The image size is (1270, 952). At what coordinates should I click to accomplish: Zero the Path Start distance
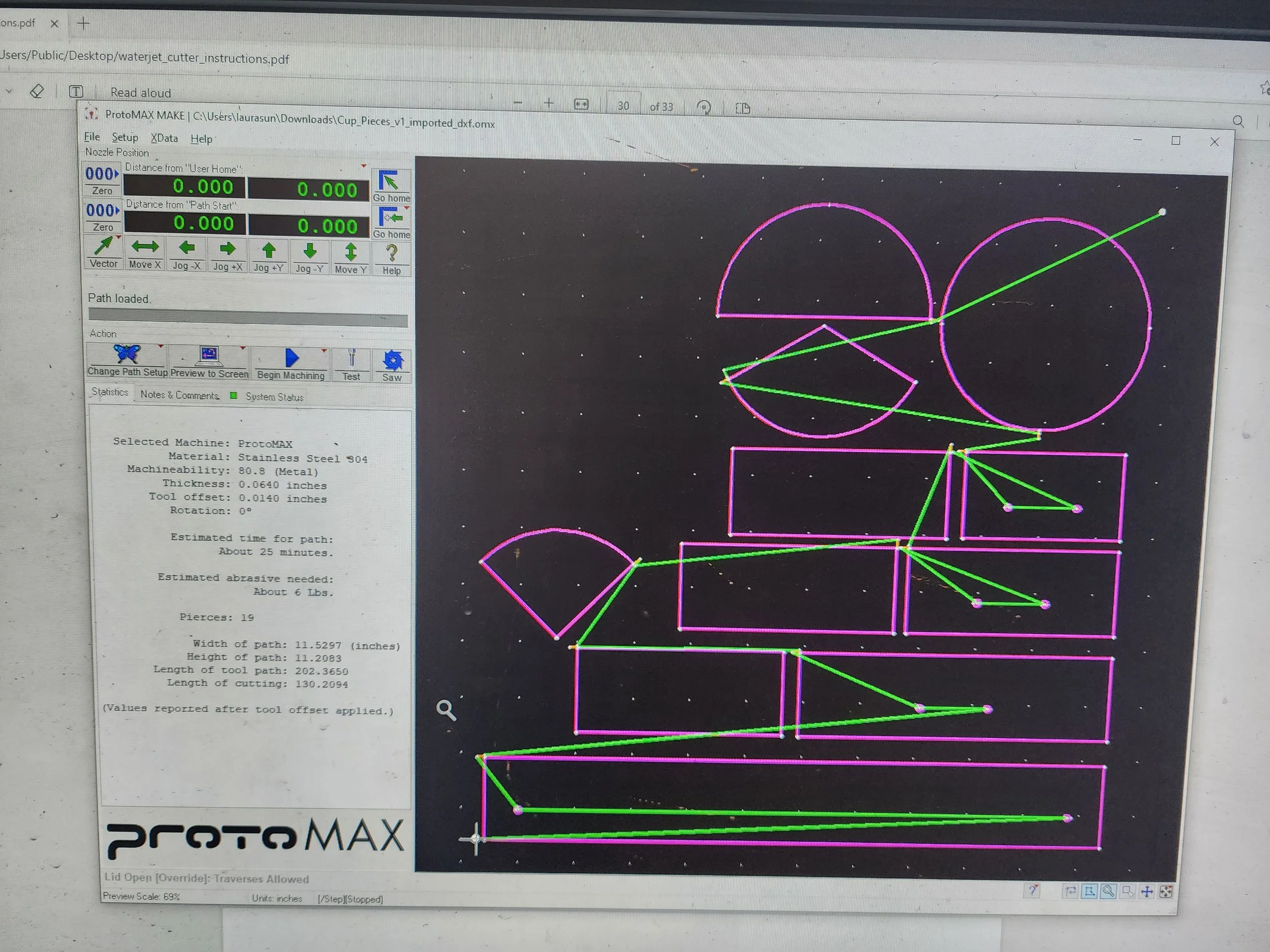coord(102,217)
